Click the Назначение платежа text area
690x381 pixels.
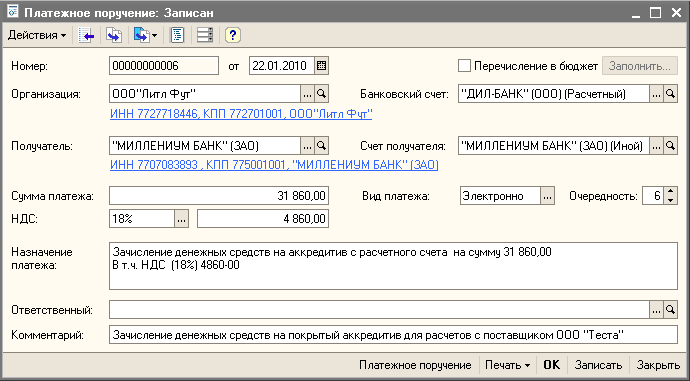(393, 266)
